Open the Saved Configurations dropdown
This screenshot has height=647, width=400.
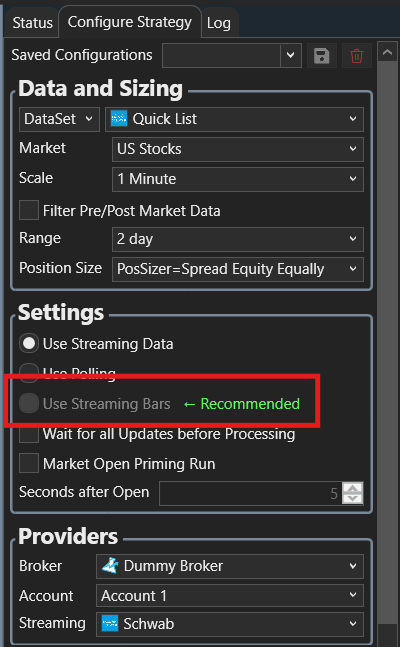[x=231, y=55]
